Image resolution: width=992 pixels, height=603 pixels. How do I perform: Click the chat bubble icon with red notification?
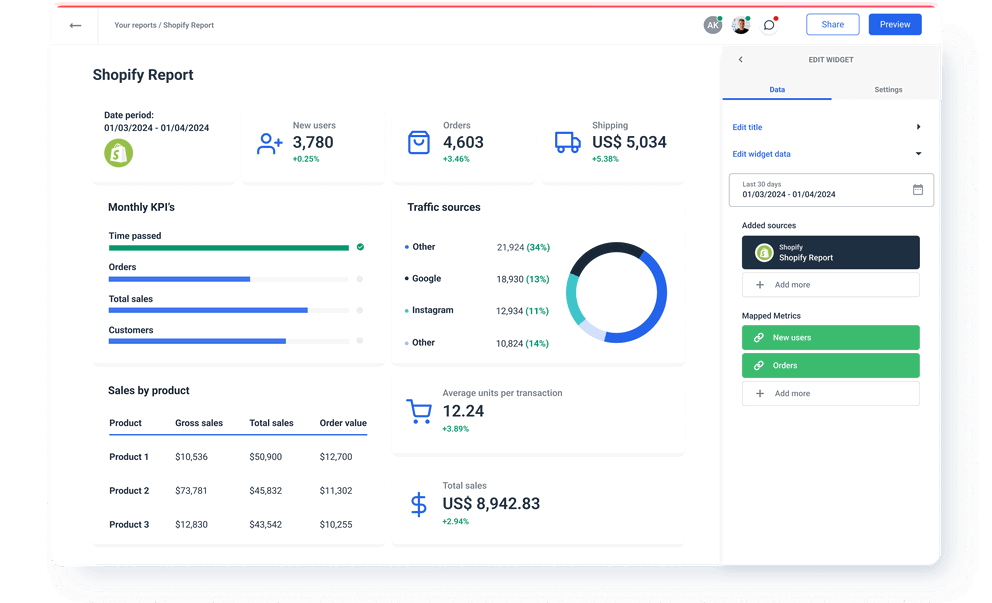(769, 24)
